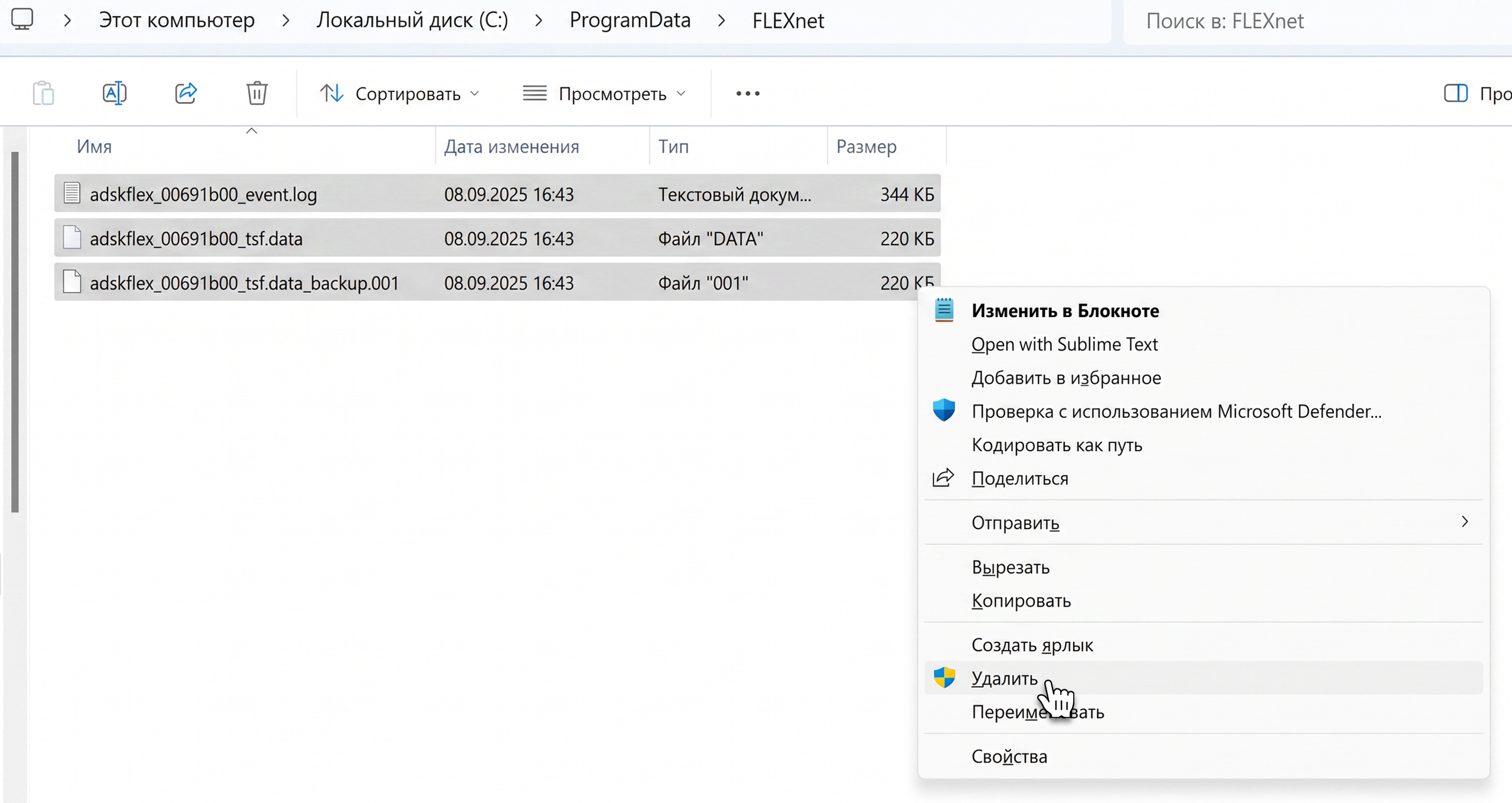The width and height of the screenshot is (1512, 803).
Task: Open the Просмотреть dropdown
Action: coord(605,93)
